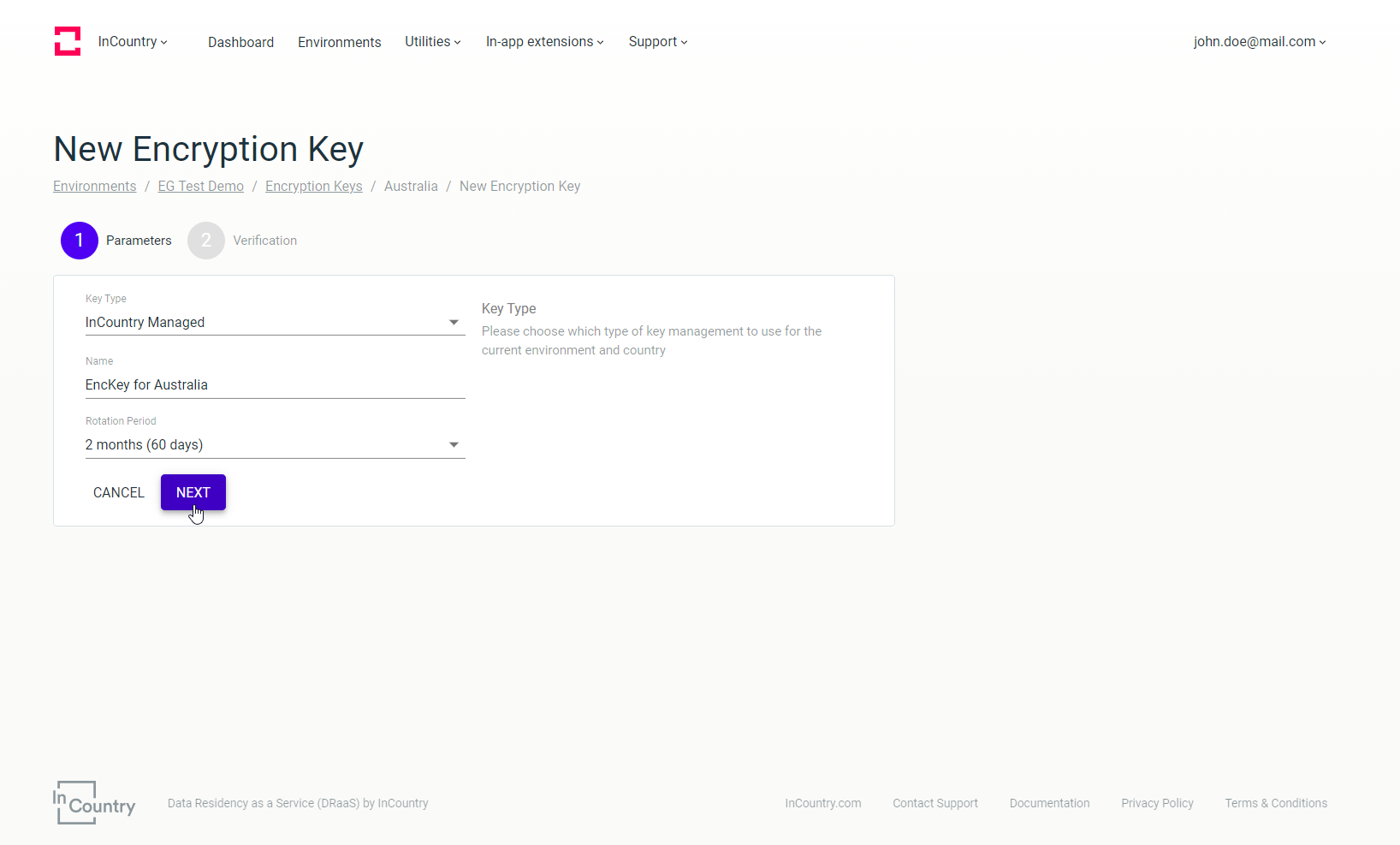
Task: Click the InCountry logo icon
Action: pyautogui.click(x=68, y=40)
